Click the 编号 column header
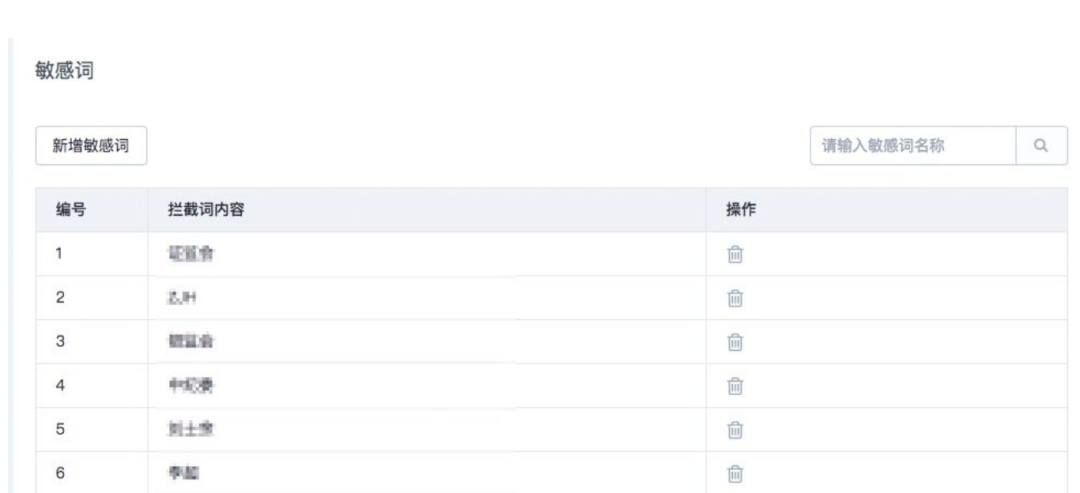This screenshot has height=493, width=1080. 71,210
